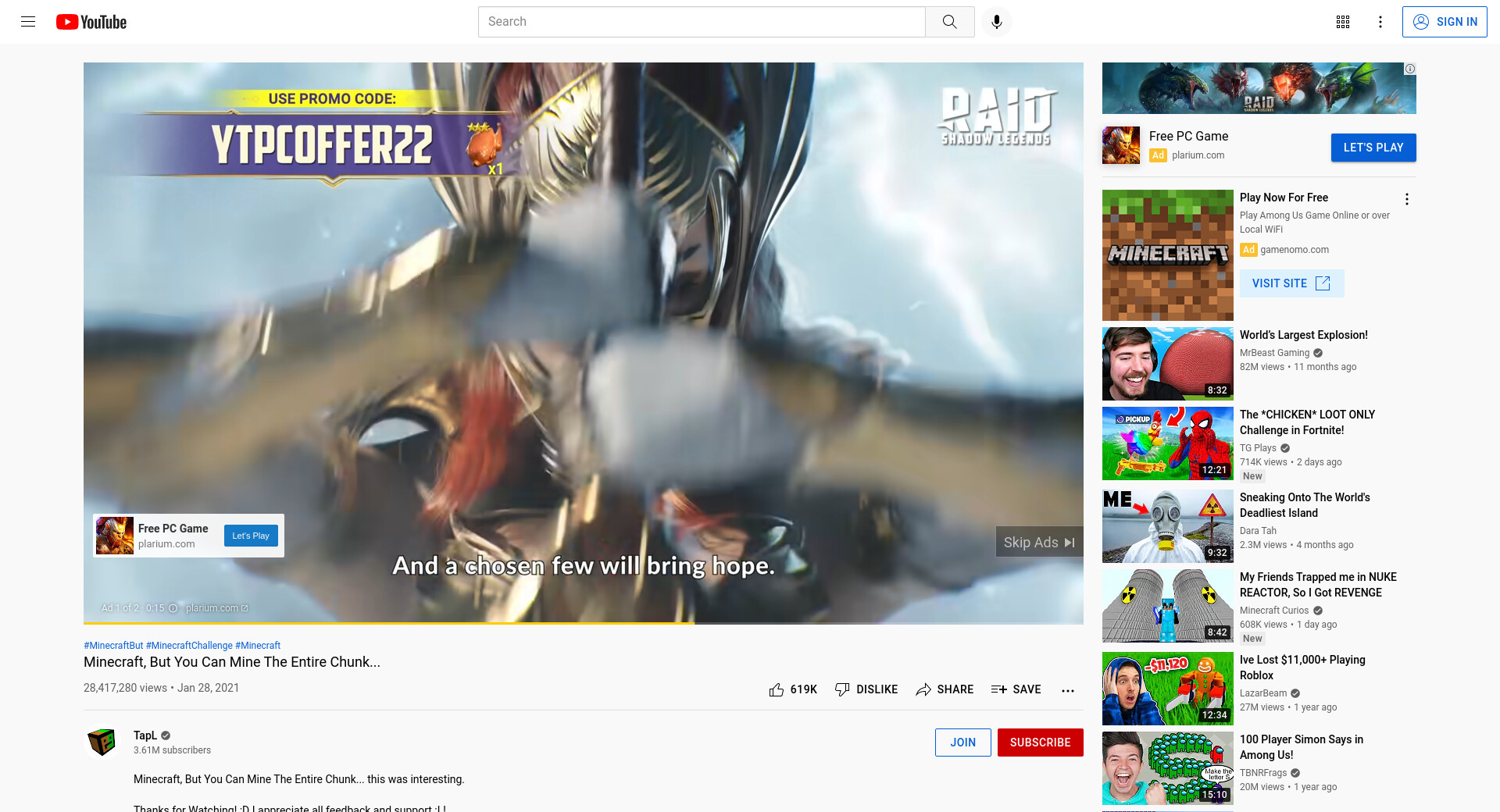The image size is (1500, 812).
Task: Open Free PC Game overlay ad icon
Action: click(x=115, y=536)
